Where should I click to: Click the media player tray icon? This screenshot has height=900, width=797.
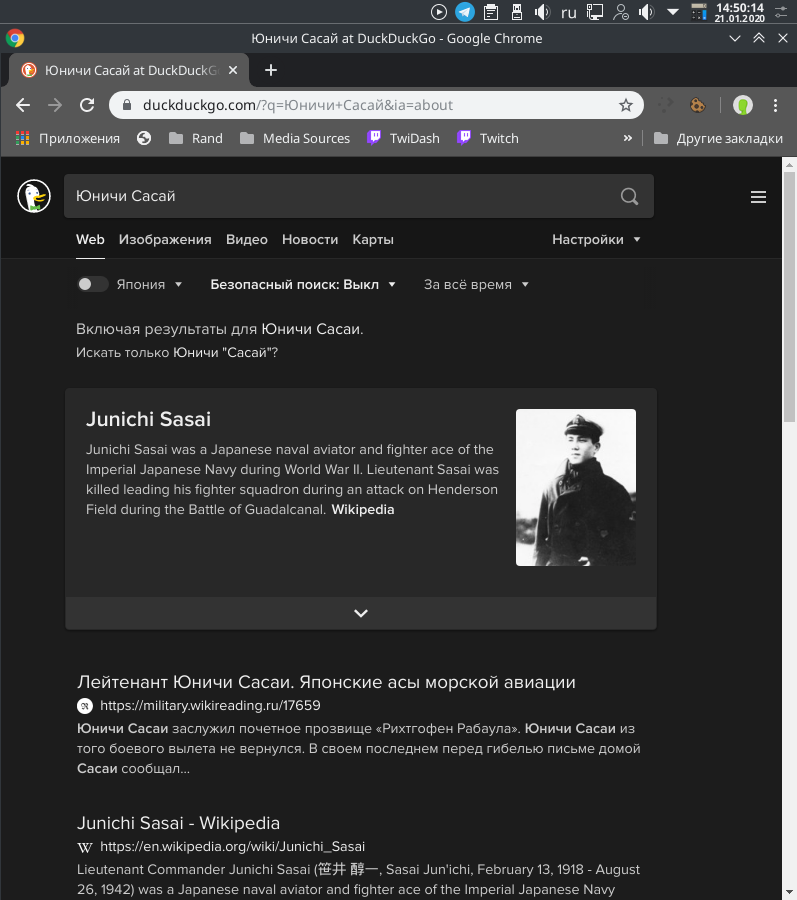click(439, 11)
